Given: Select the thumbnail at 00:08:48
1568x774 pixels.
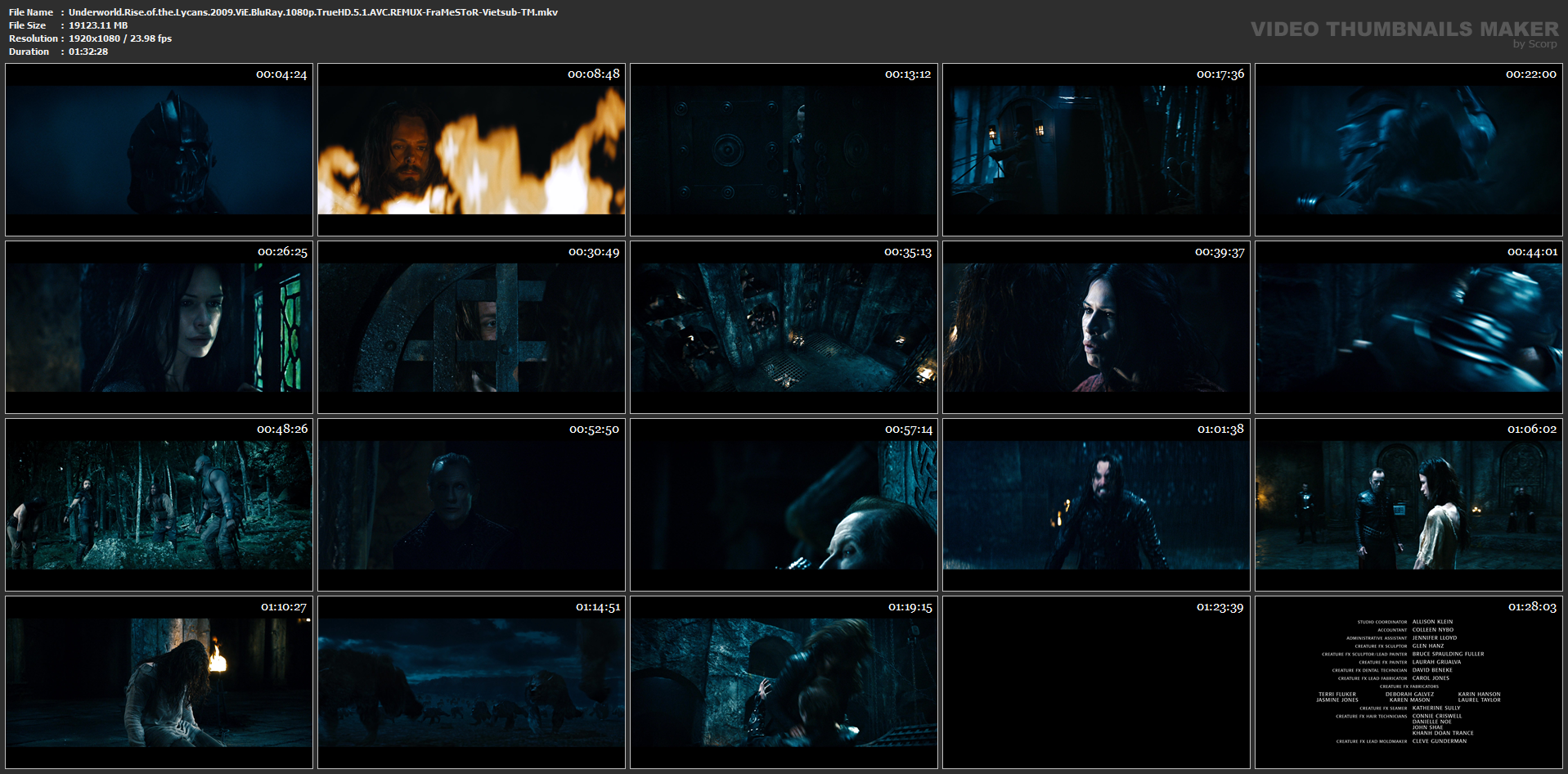Looking at the screenshot, I should (x=471, y=150).
